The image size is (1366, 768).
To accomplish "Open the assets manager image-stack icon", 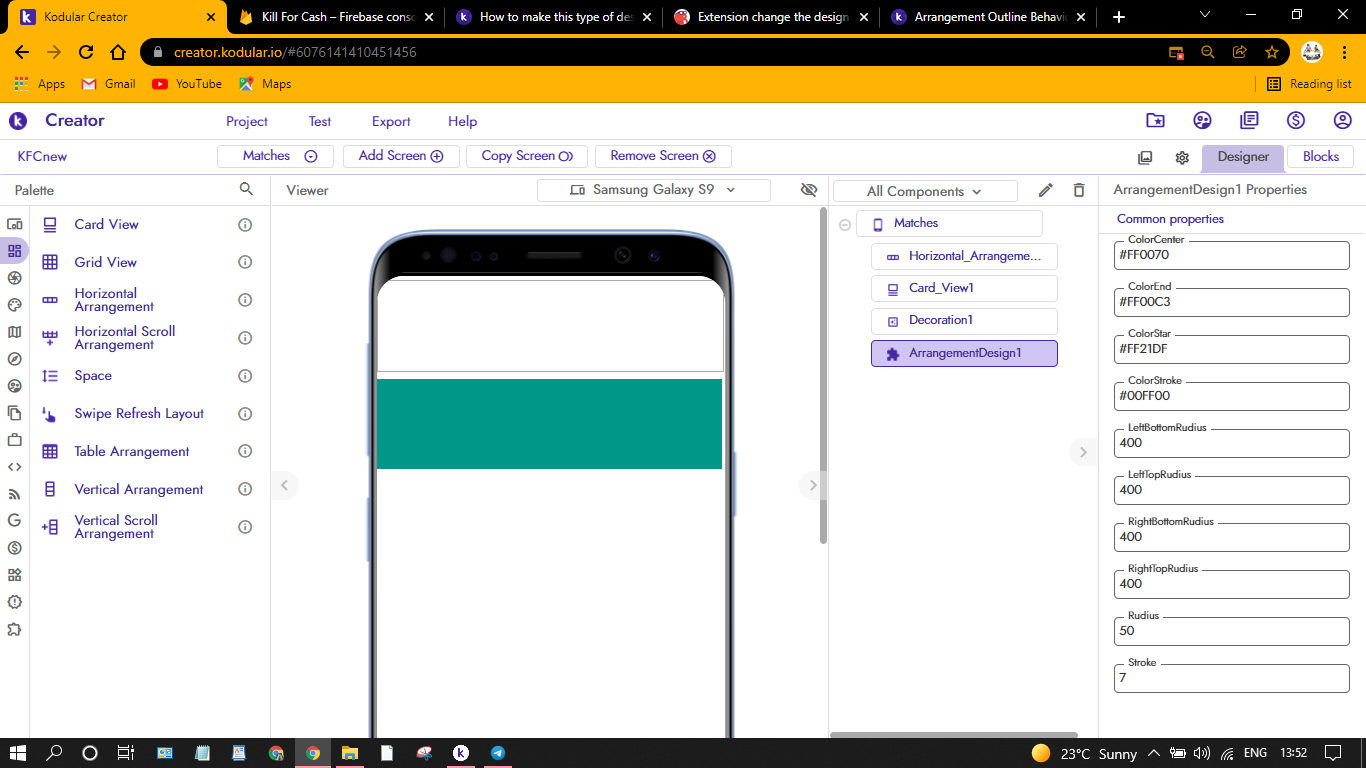I will point(1145,158).
